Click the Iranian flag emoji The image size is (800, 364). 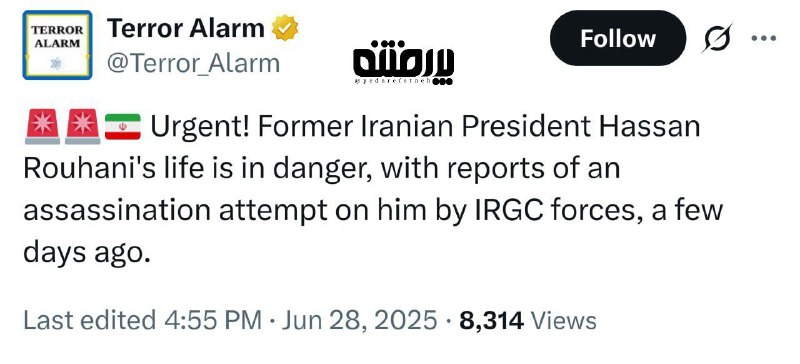(122, 127)
